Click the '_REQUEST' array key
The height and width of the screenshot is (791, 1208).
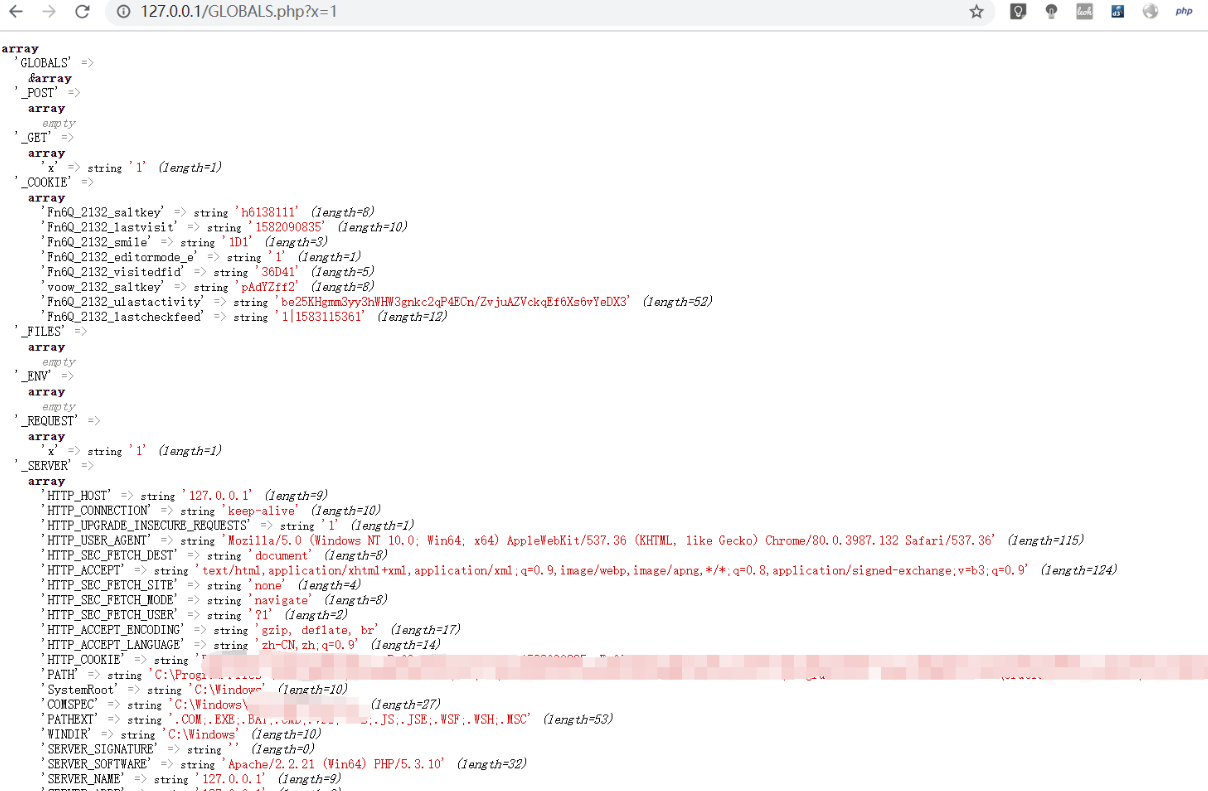point(48,421)
